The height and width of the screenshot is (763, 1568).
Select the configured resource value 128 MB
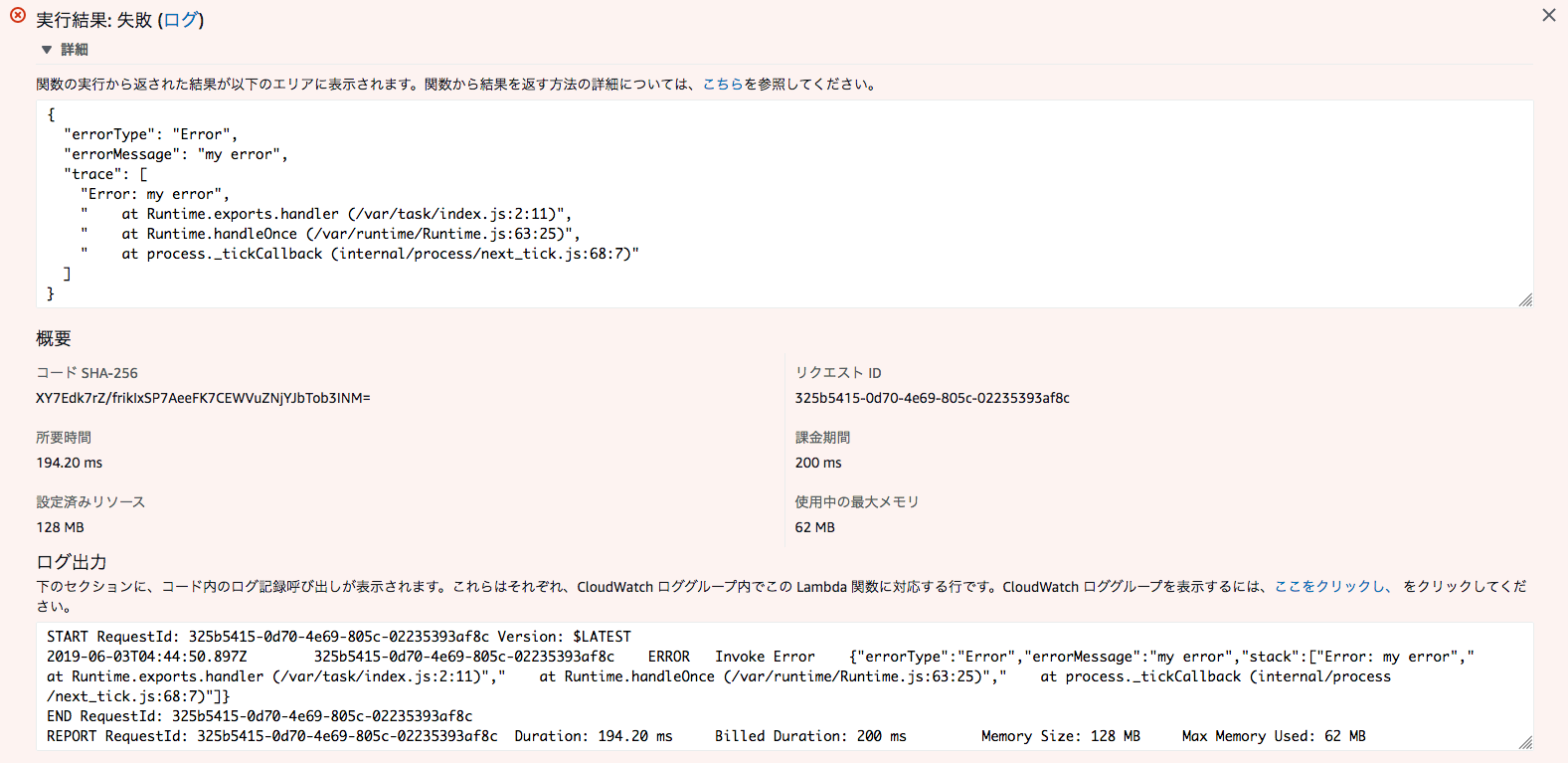[x=61, y=527]
